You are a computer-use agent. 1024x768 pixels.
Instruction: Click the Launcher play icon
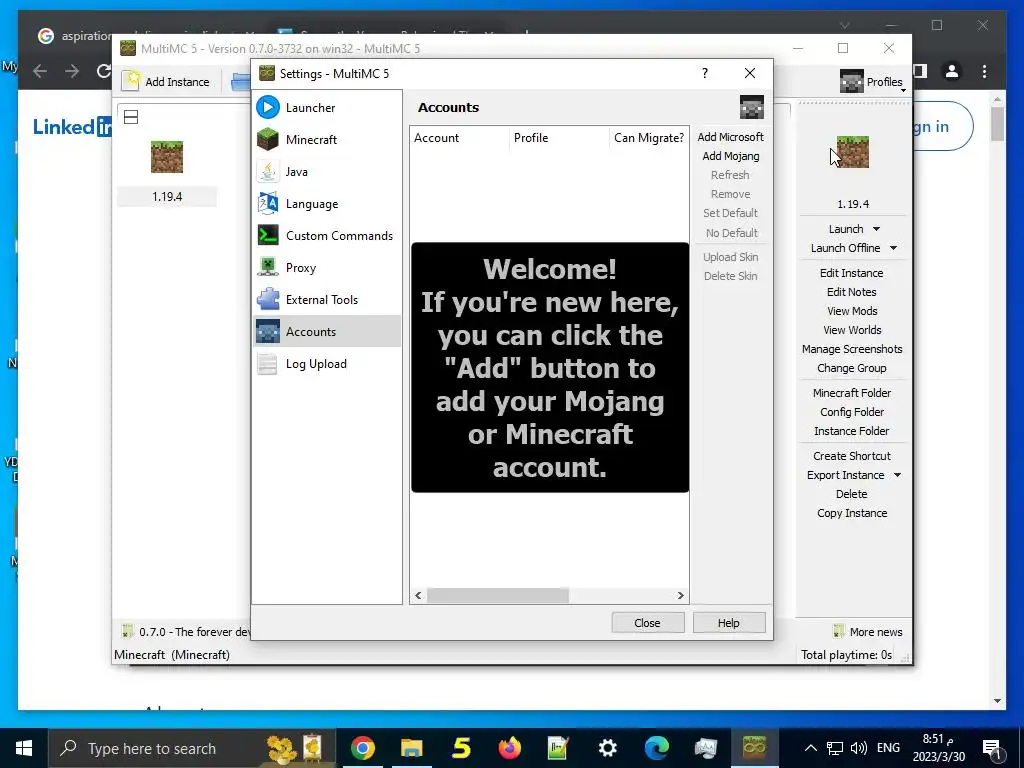pos(268,107)
